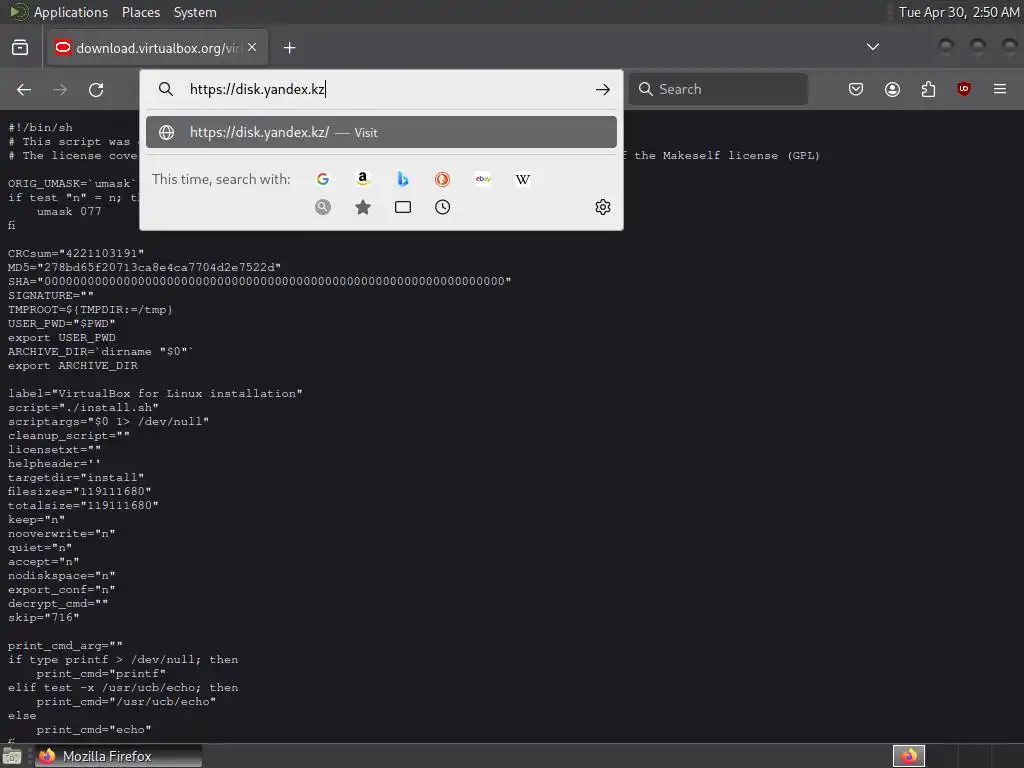Search with Wikipedia this time

tap(522, 179)
